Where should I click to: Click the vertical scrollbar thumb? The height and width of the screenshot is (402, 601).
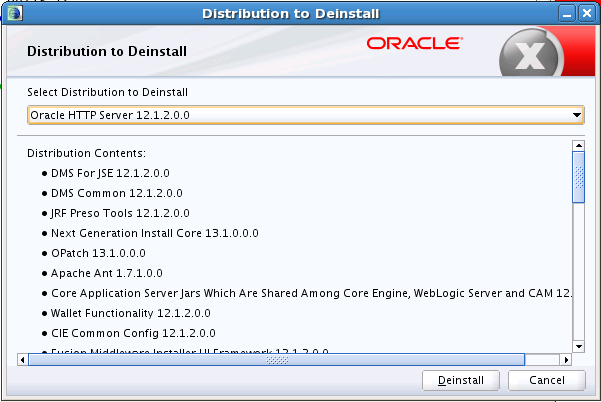point(578,177)
